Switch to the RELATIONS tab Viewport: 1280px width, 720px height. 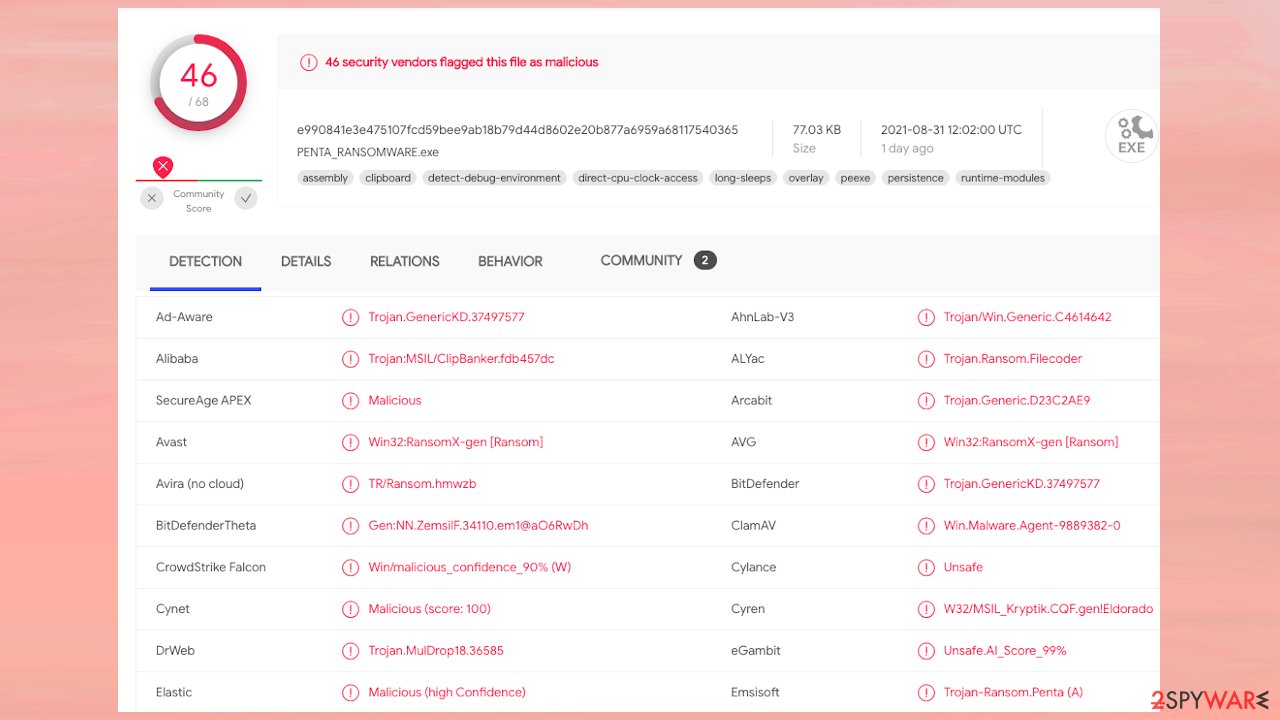point(405,261)
